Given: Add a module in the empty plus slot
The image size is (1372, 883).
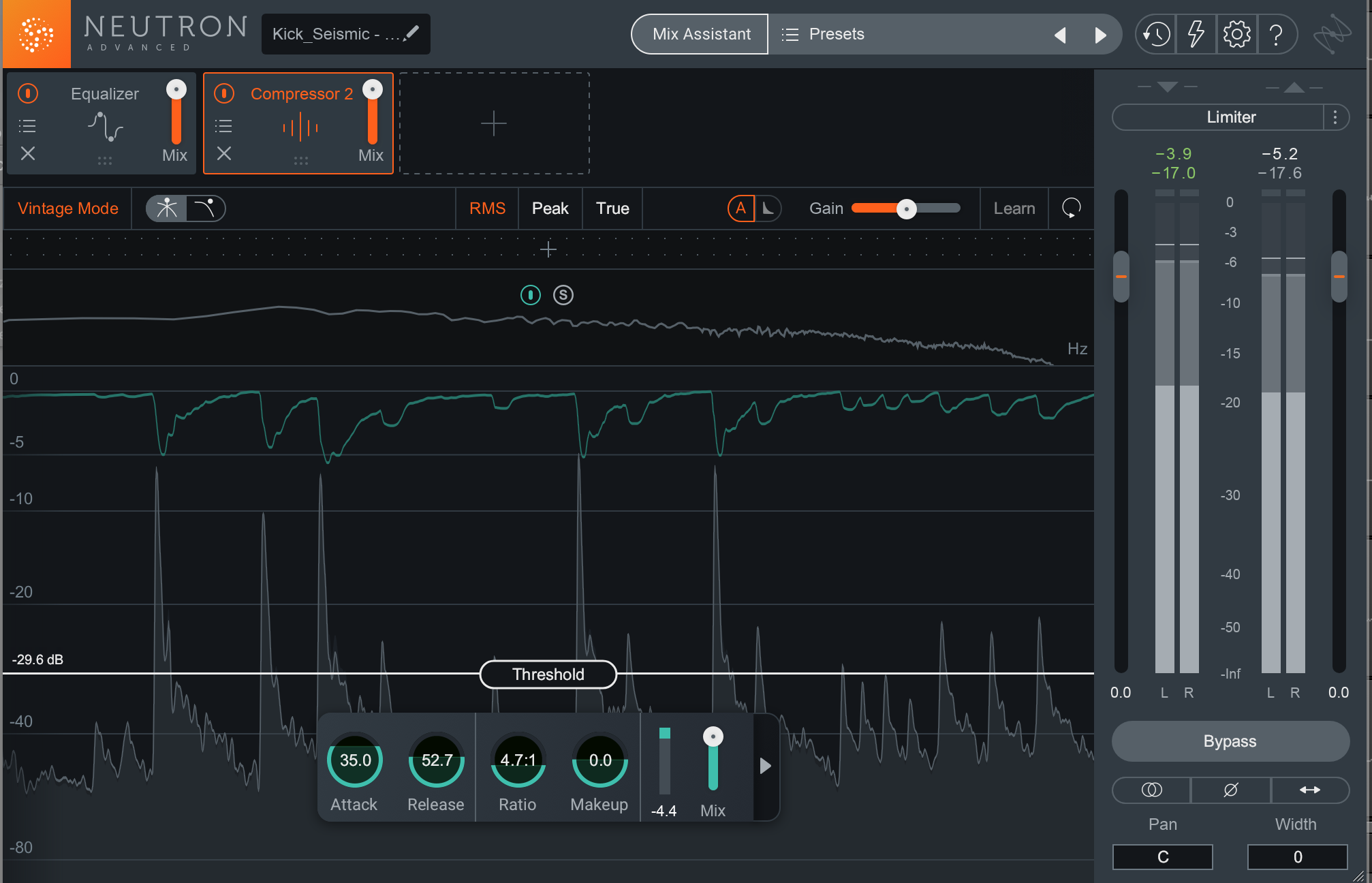Looking at the screenshot, I should pyautogui.click(x=494, y=124).
